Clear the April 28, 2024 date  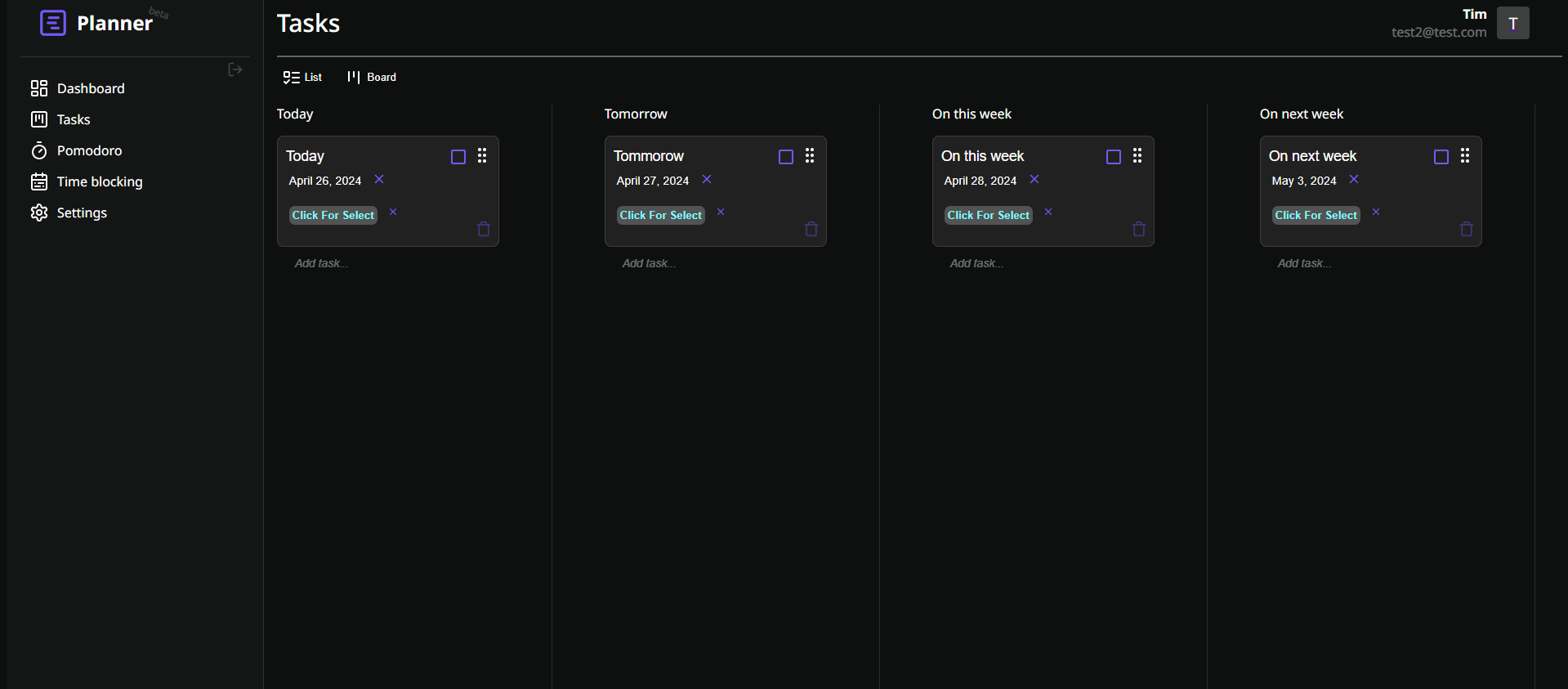(1034, 179)
